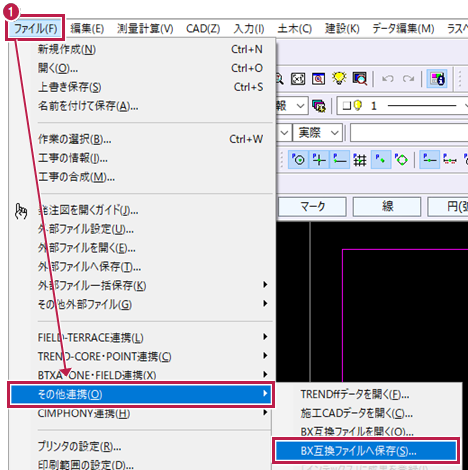Click the undo arrow icon
468x470 pixels.
tap(388, 79)
